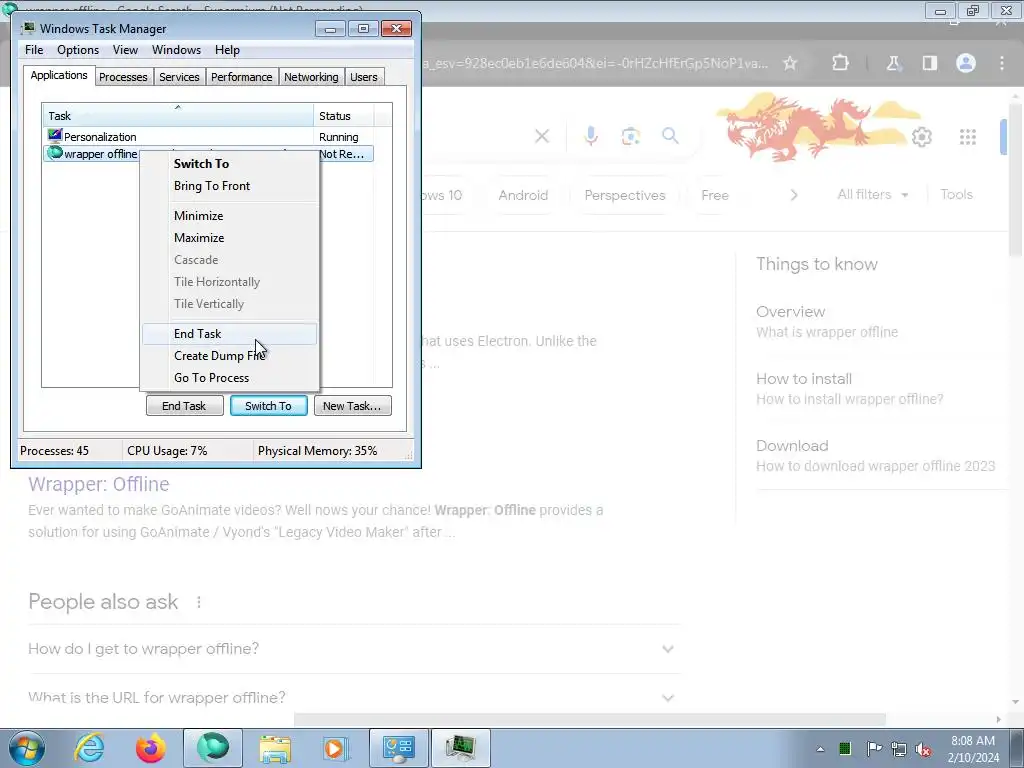
Task: Choose Go To Process menu entry
Action: point(229,378)
